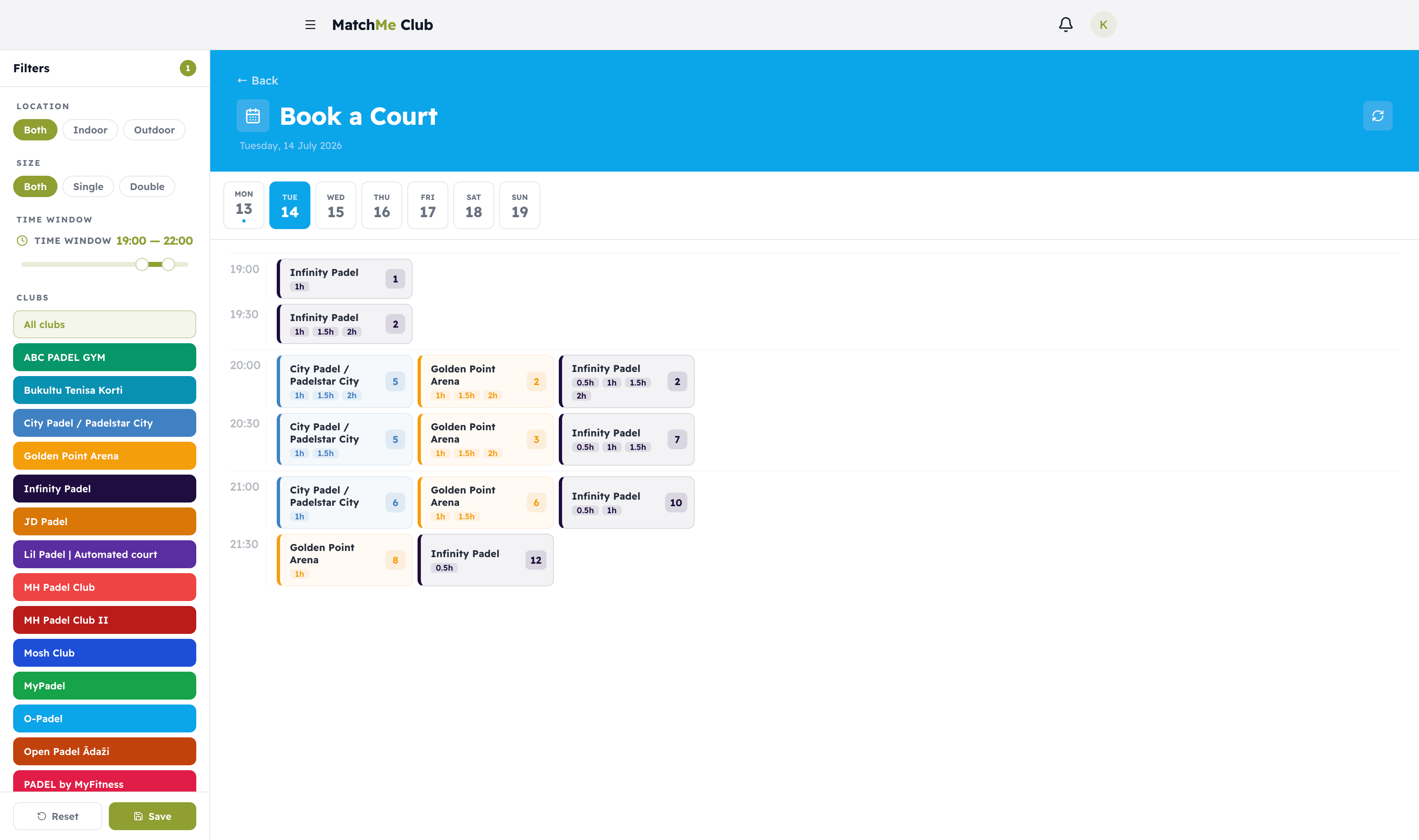
Task: Select Single size filter
Action: point(88,186)
